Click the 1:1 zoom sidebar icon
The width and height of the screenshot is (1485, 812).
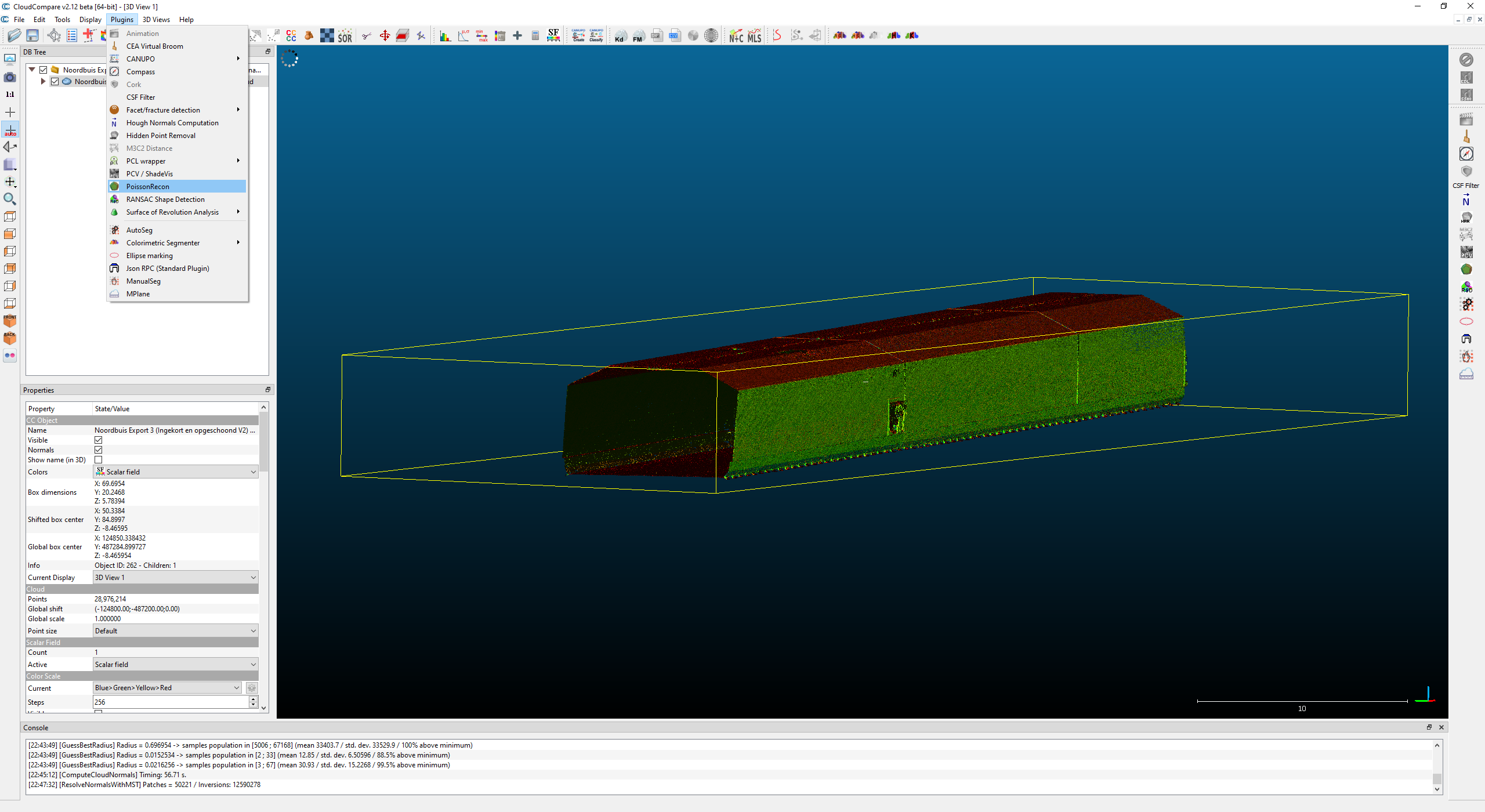pos(10,95)
